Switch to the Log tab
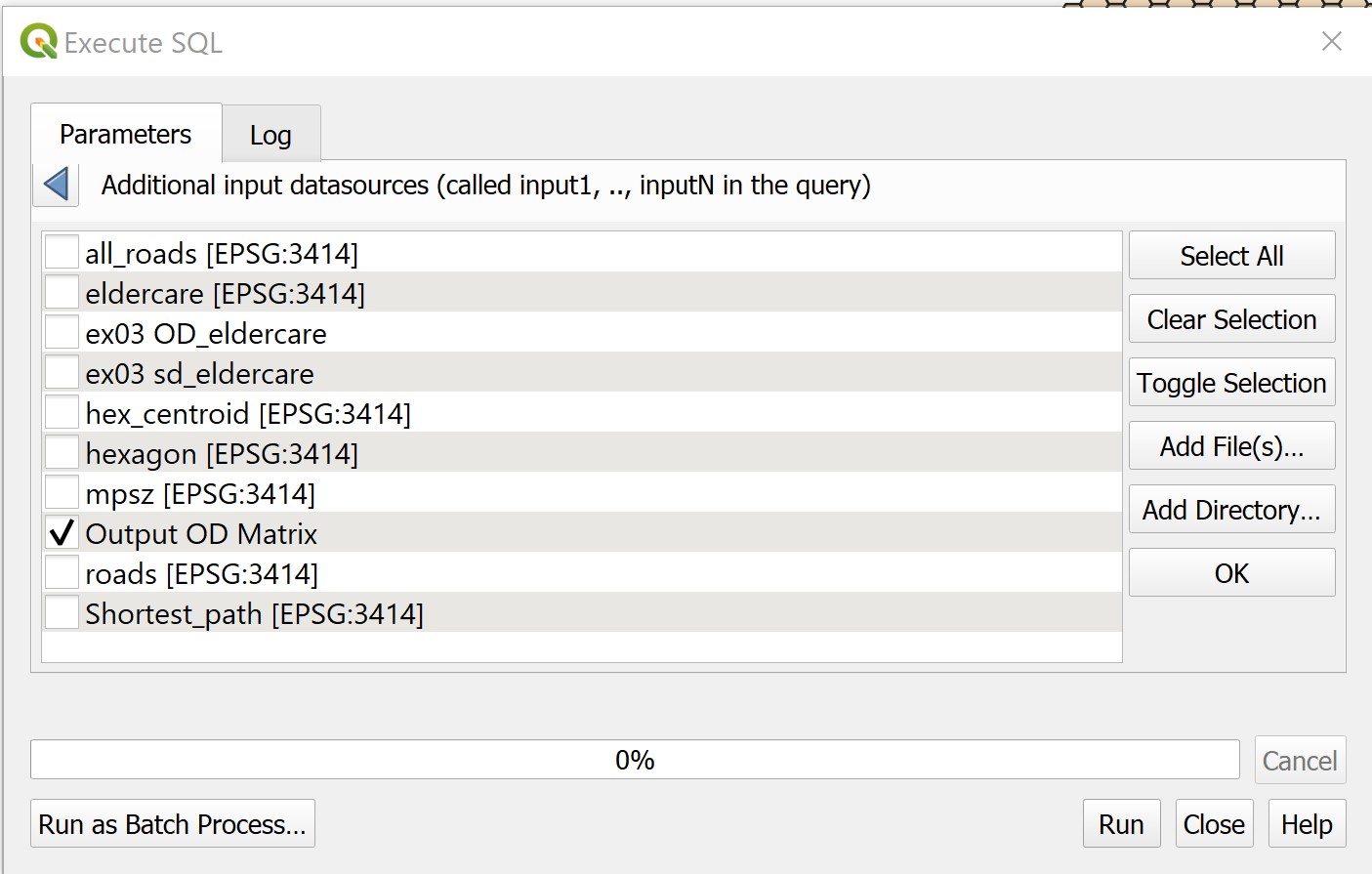 coord(270,135)
